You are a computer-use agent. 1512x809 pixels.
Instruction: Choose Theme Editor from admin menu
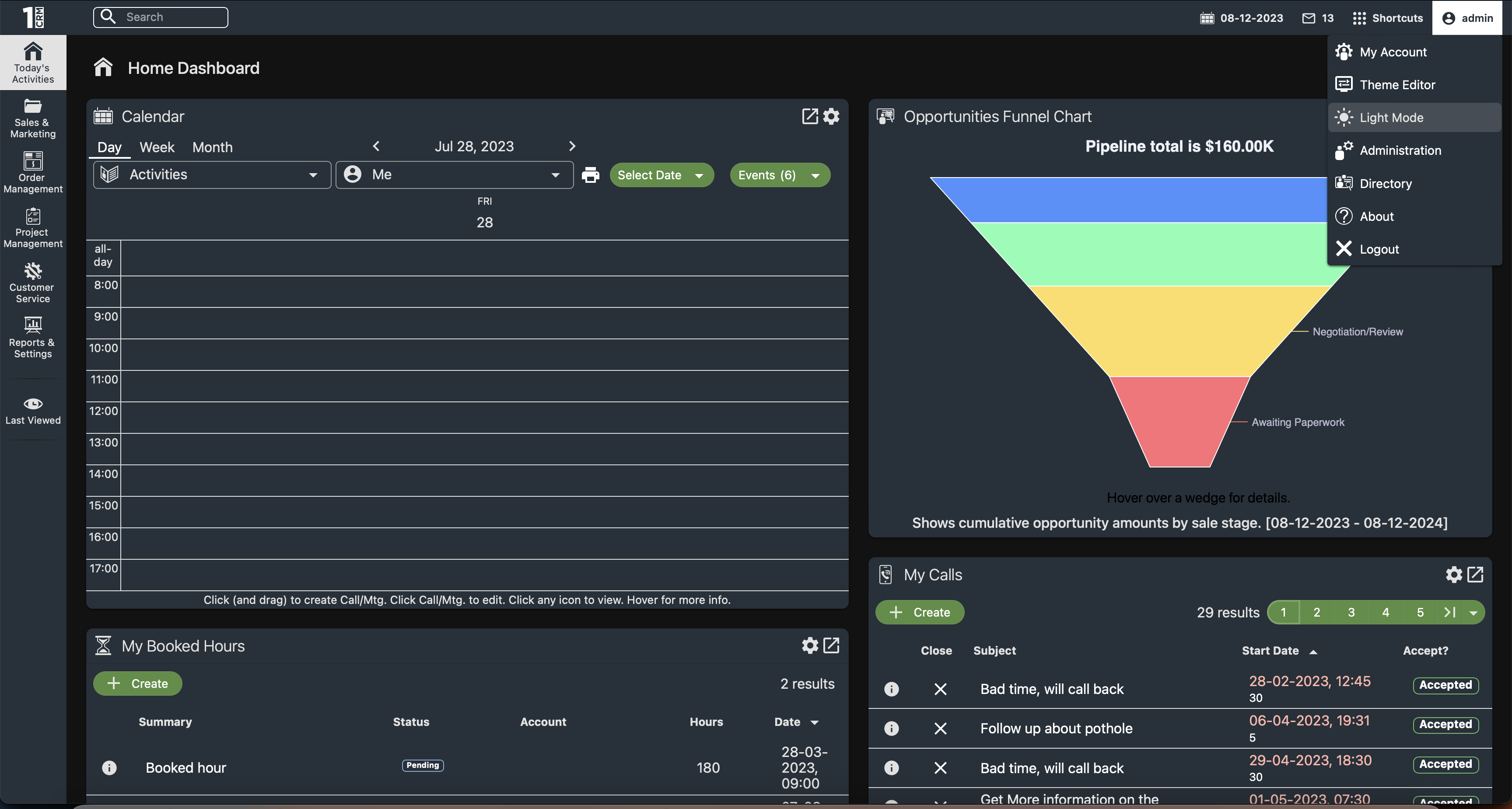[x=1397, y=84]
